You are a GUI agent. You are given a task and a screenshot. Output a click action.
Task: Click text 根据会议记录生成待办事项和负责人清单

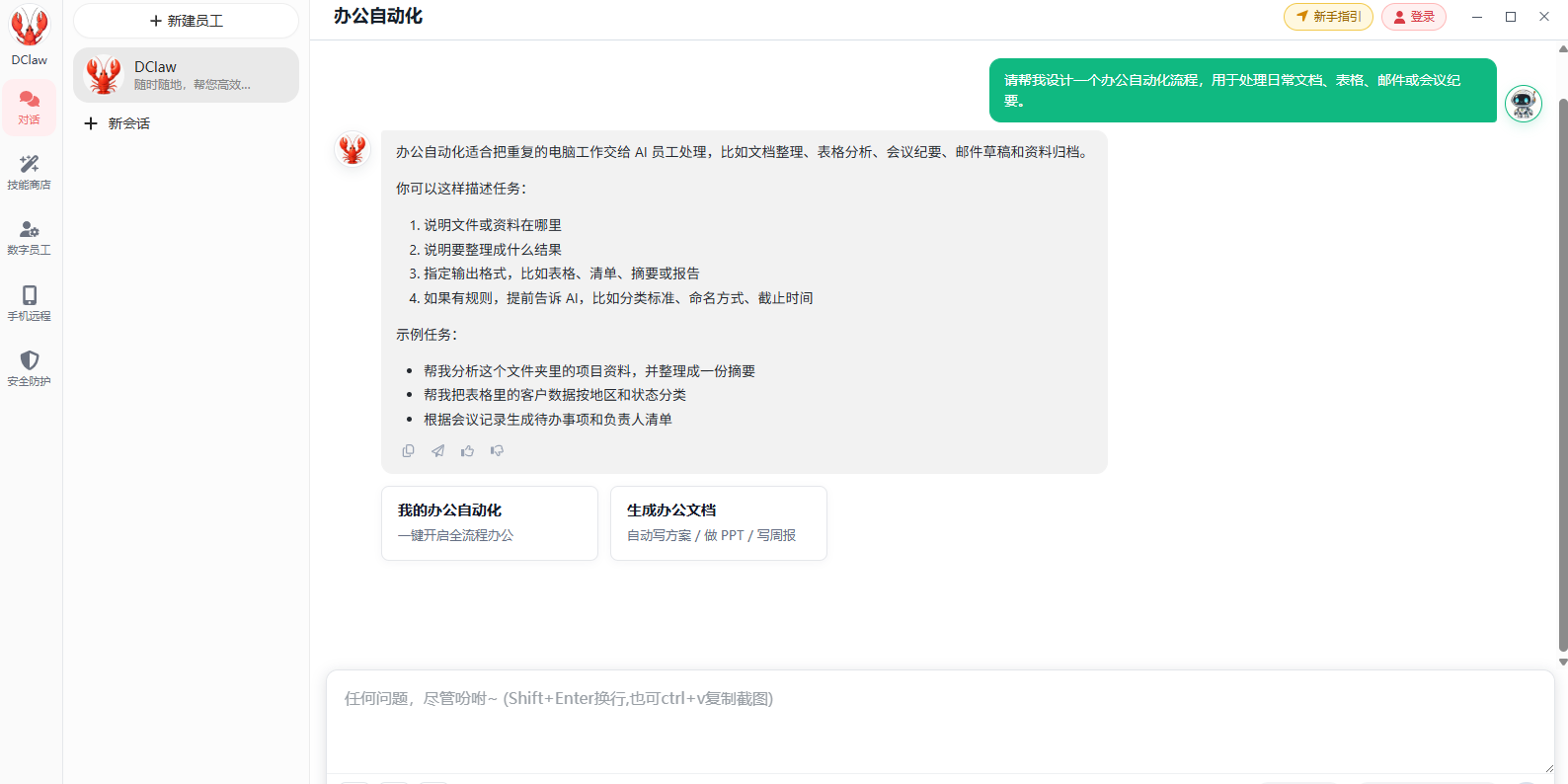pos(548,420)
